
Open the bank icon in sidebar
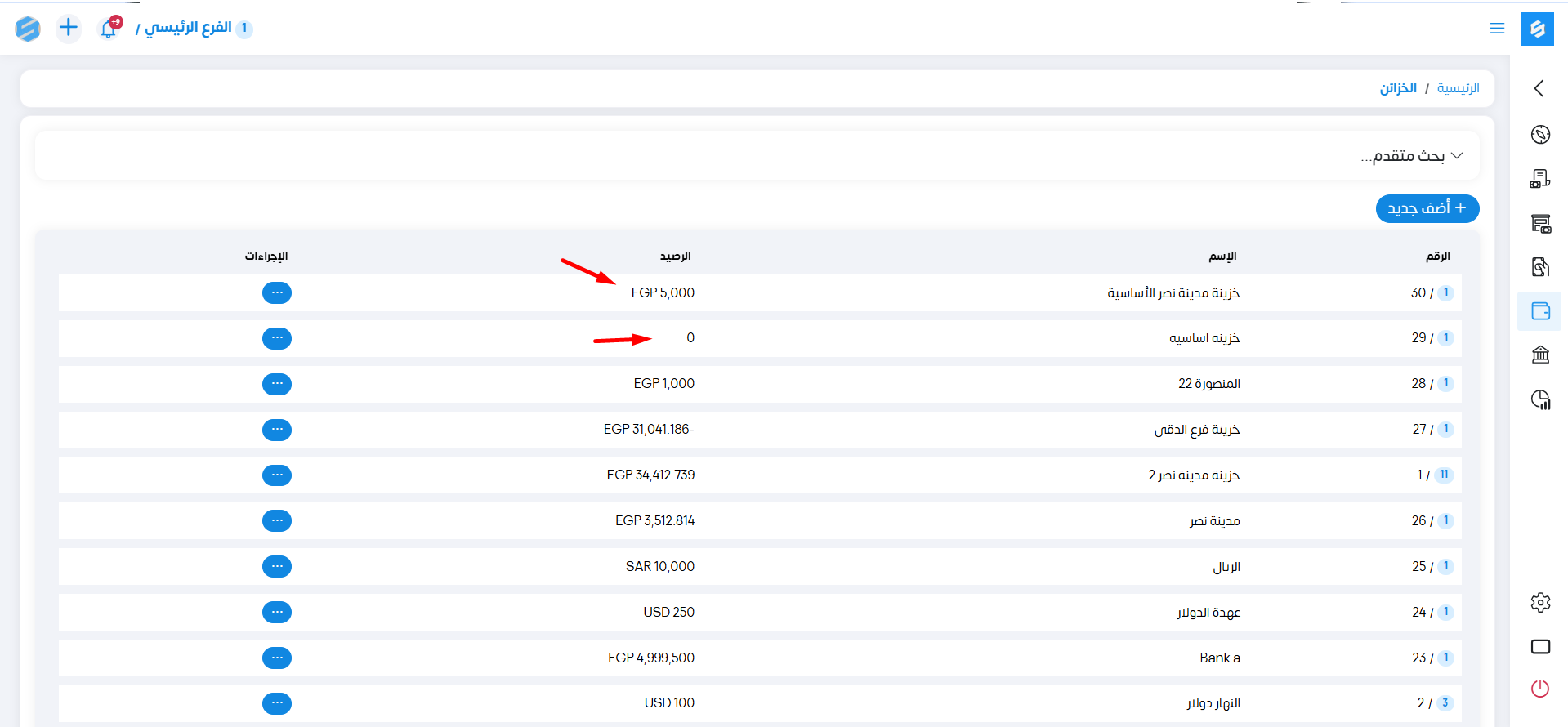1540,355
